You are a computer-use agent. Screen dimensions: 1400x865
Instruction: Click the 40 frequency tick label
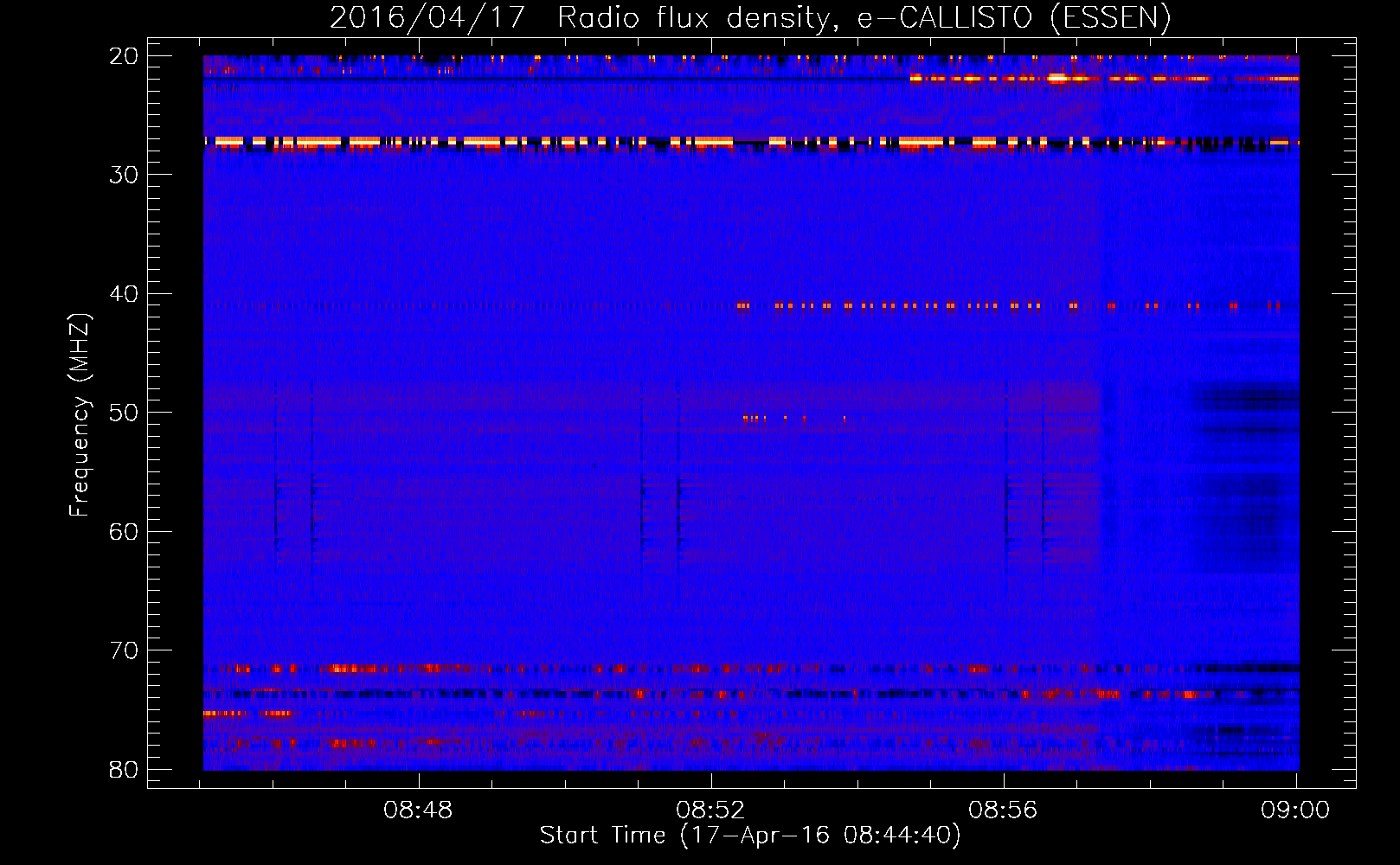coord(124,294)
